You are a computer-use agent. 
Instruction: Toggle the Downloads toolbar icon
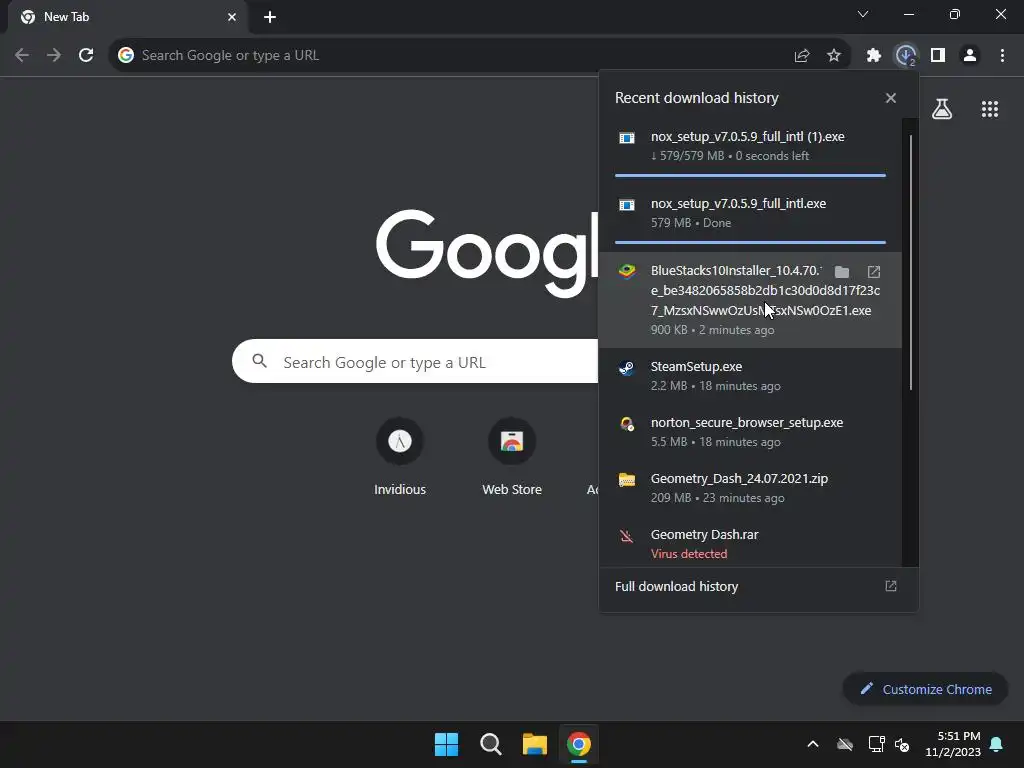(x=906, y=56)
